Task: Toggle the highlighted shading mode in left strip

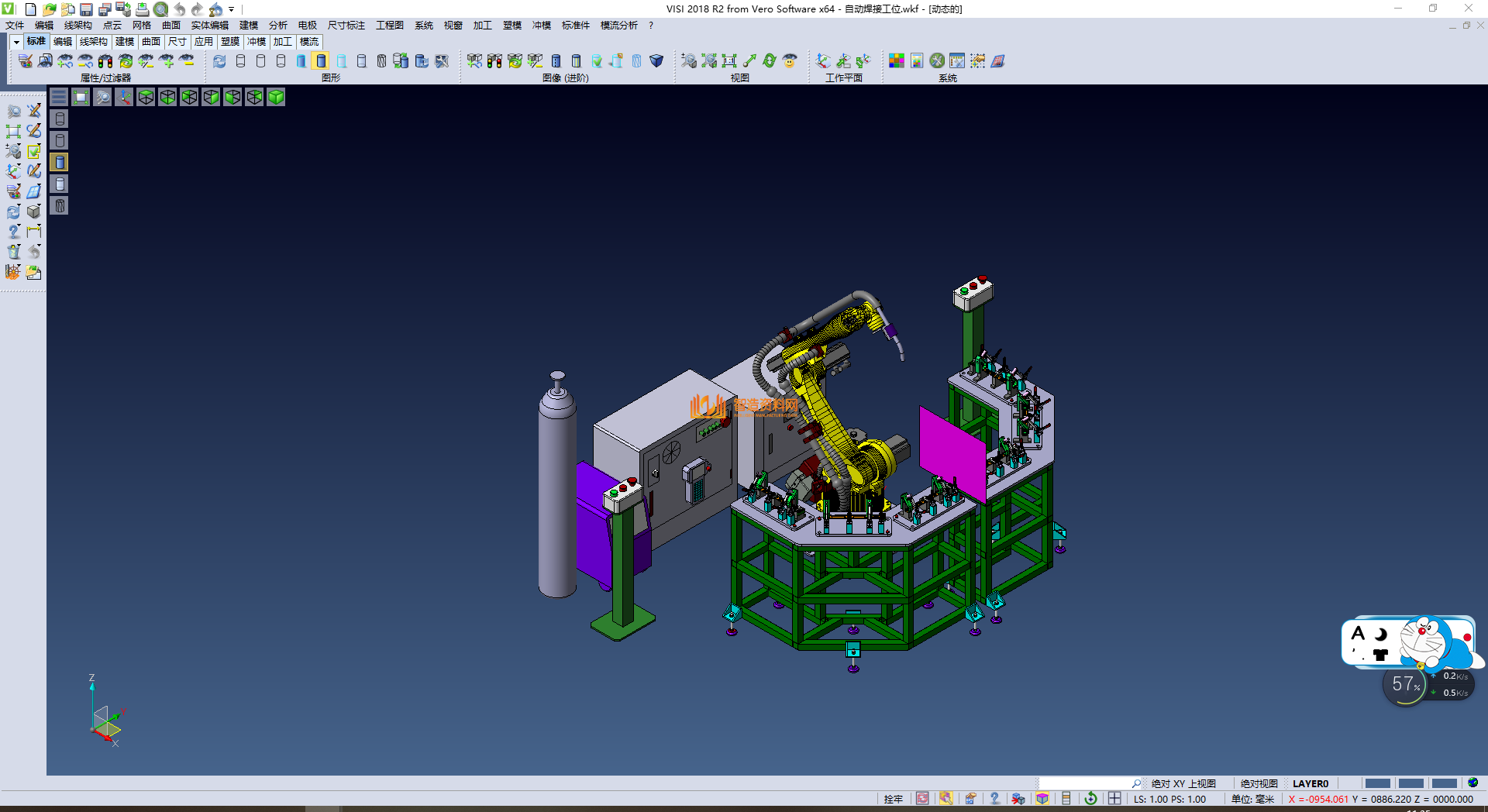Action: [60, 162]
